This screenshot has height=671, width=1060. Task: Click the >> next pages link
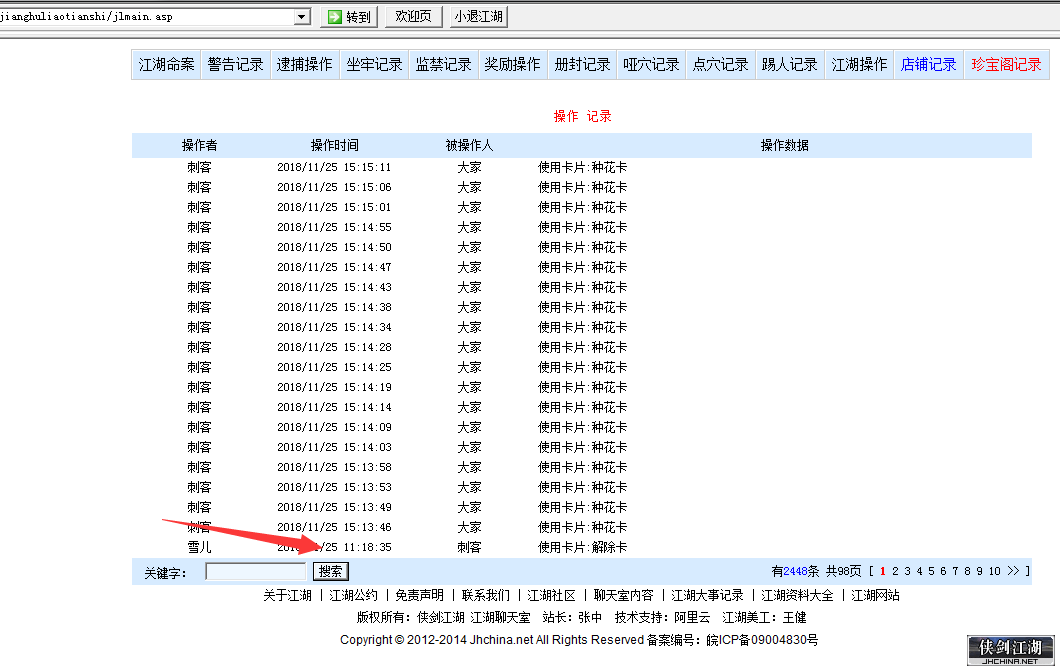click(x=1013, y=571)
